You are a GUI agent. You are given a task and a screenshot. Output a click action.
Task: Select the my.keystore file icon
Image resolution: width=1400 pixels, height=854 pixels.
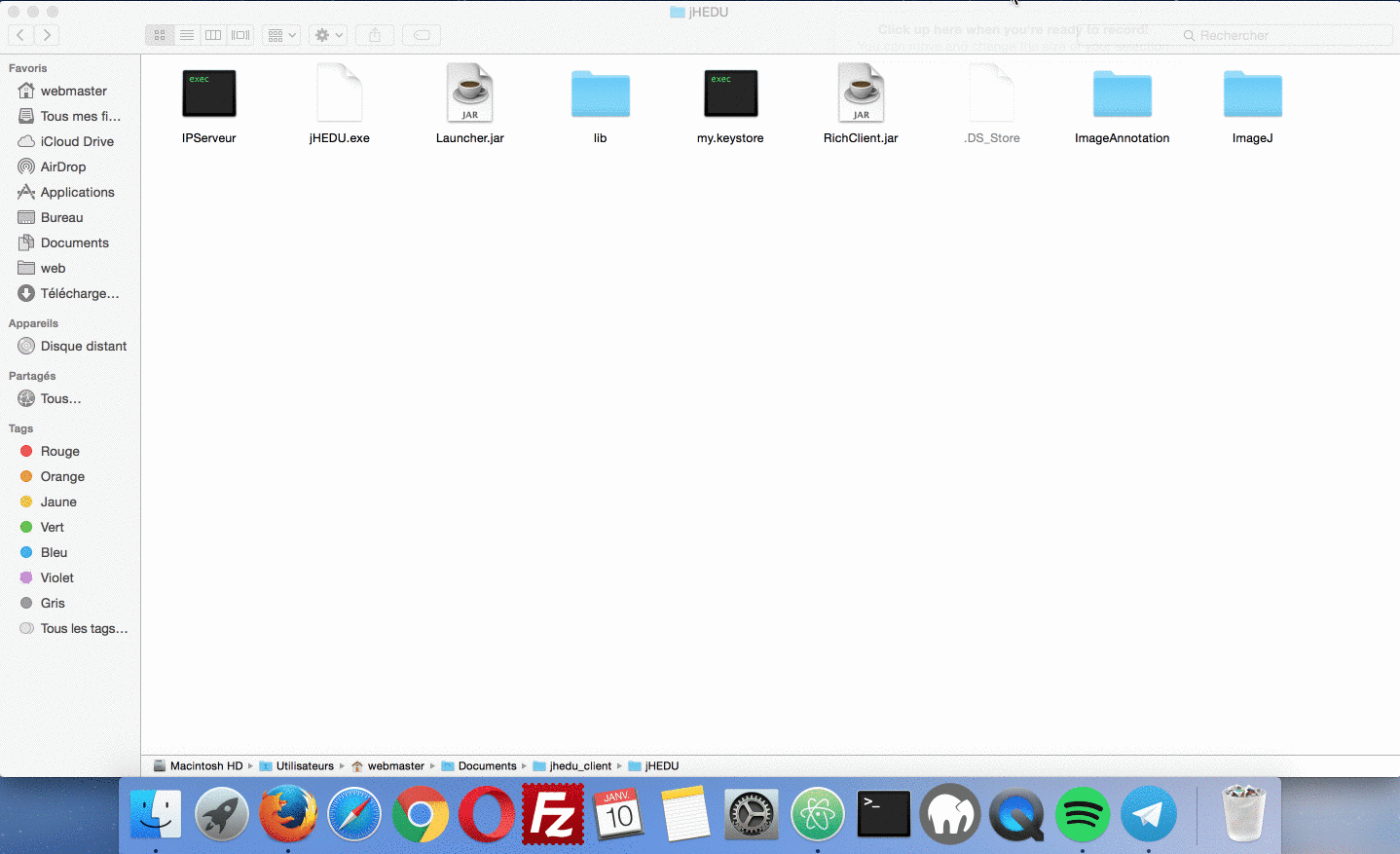click(x=731, y=93)
